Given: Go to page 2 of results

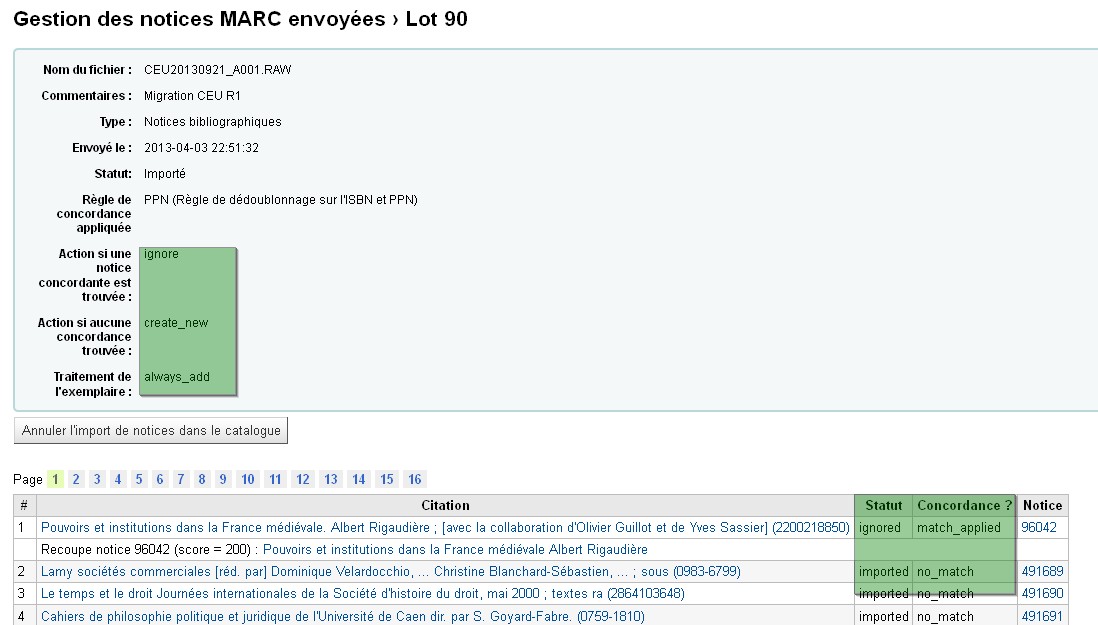Looking at the screenshot, I should point(76,479).
